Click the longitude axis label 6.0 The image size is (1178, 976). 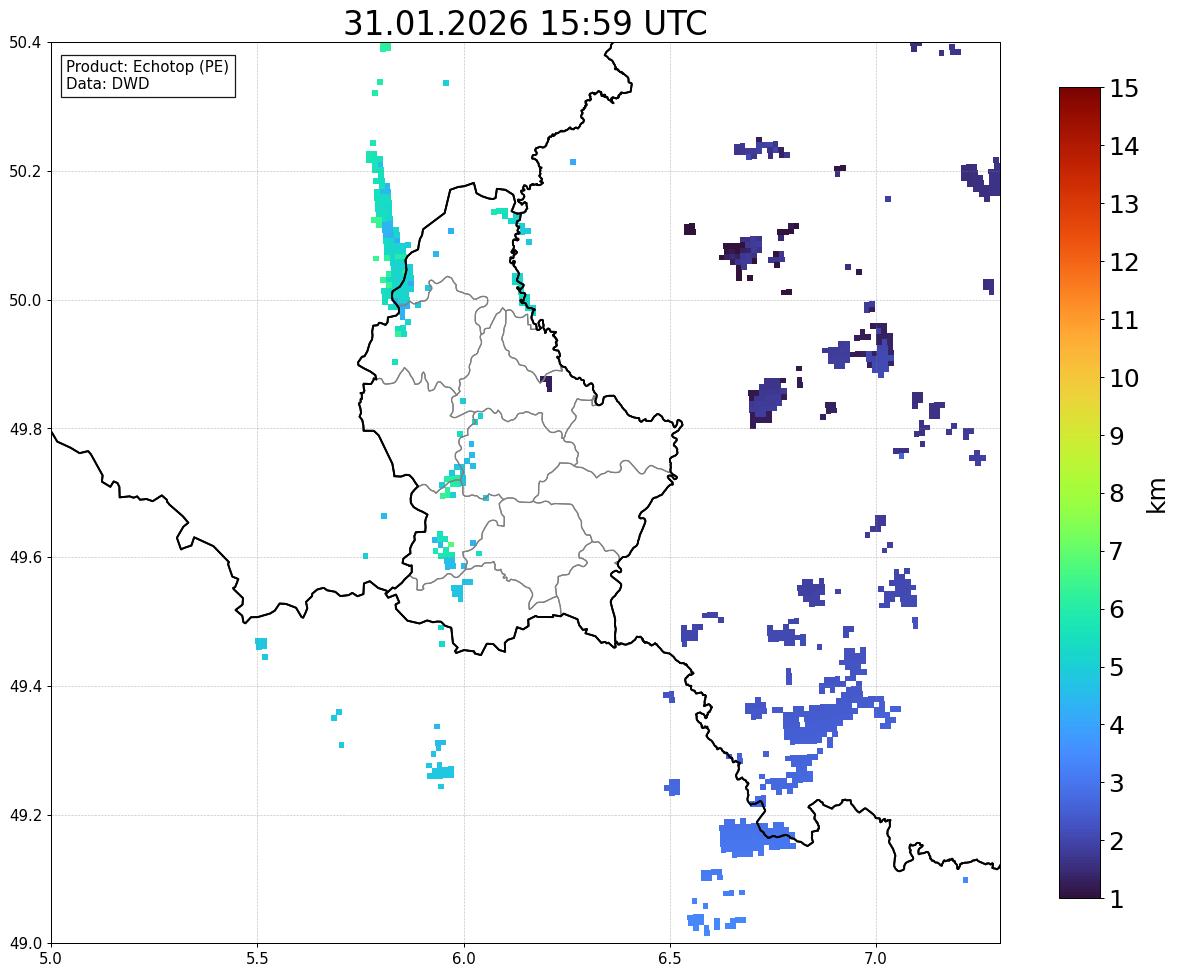[464, 959]
